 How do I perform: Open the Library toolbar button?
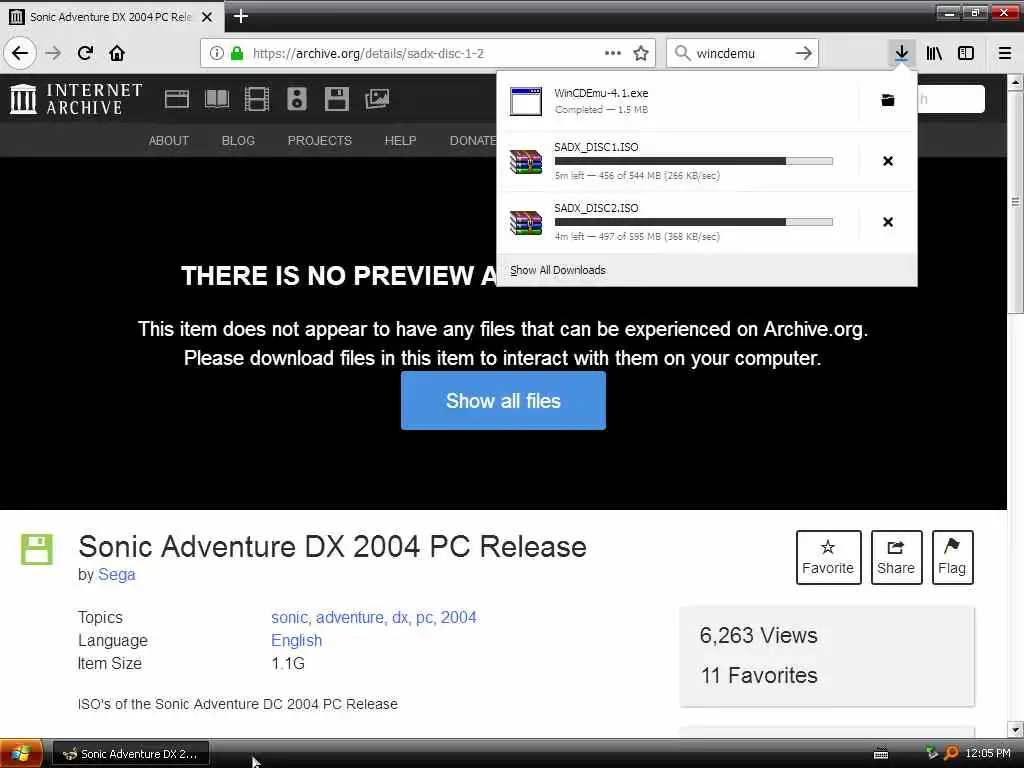click(x=934, y=53)
